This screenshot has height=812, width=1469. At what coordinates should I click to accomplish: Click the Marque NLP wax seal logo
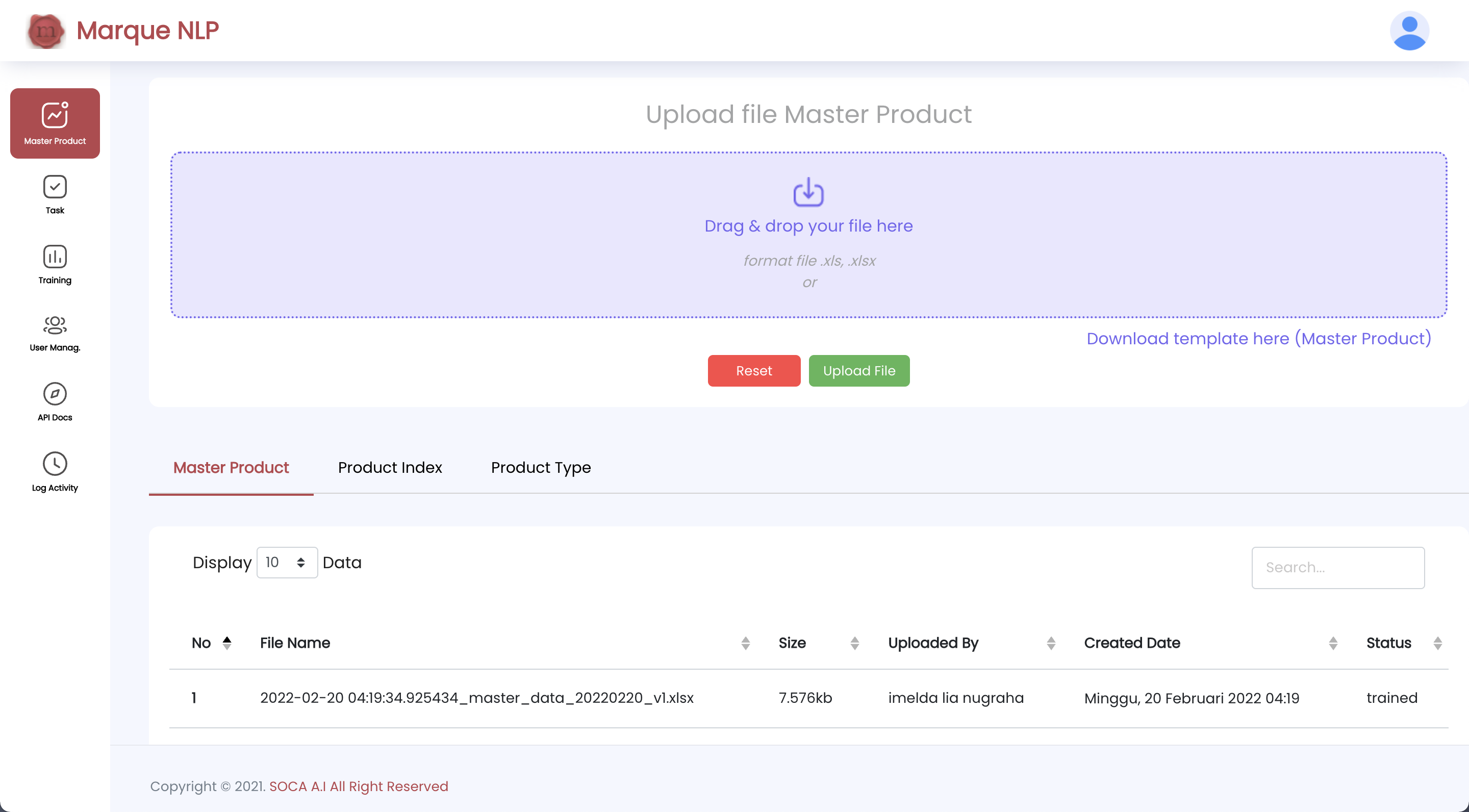click(45, 31)
